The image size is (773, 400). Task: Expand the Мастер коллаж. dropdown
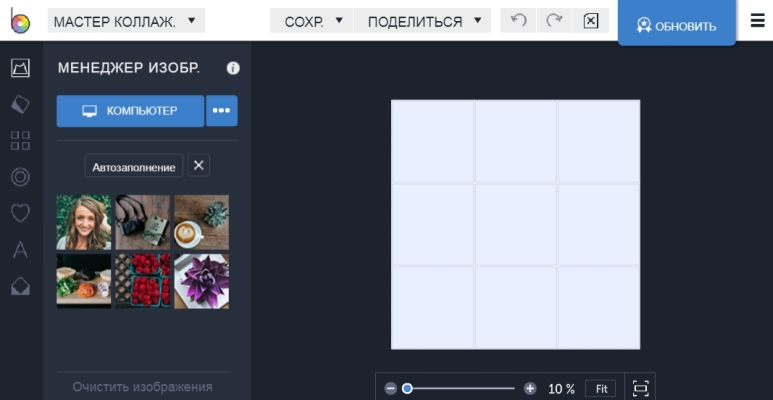click(x=126, y=21)
